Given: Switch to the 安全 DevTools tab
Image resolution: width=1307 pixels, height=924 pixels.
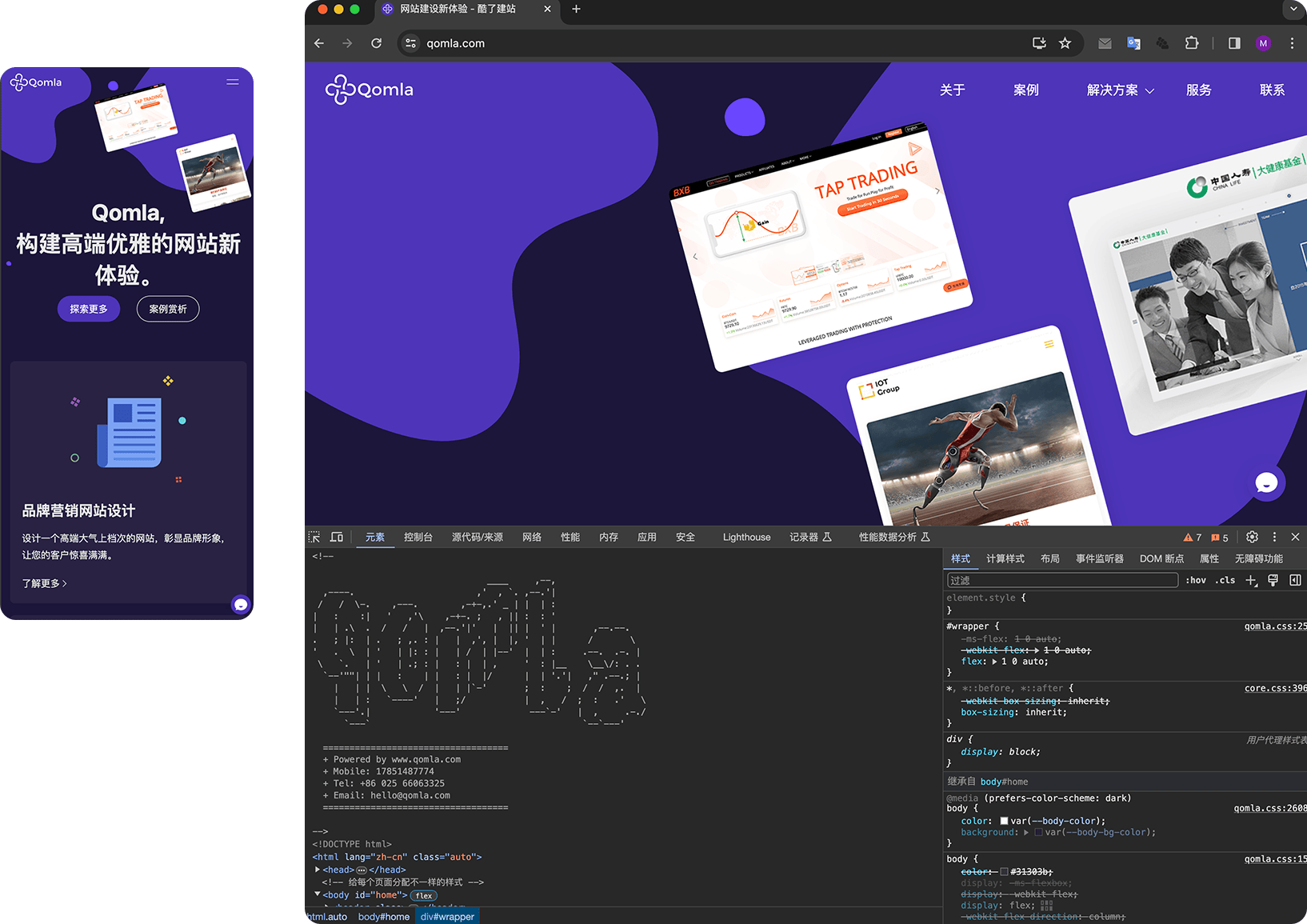Looking at the screenshot, I should click(x=685, y=538).
